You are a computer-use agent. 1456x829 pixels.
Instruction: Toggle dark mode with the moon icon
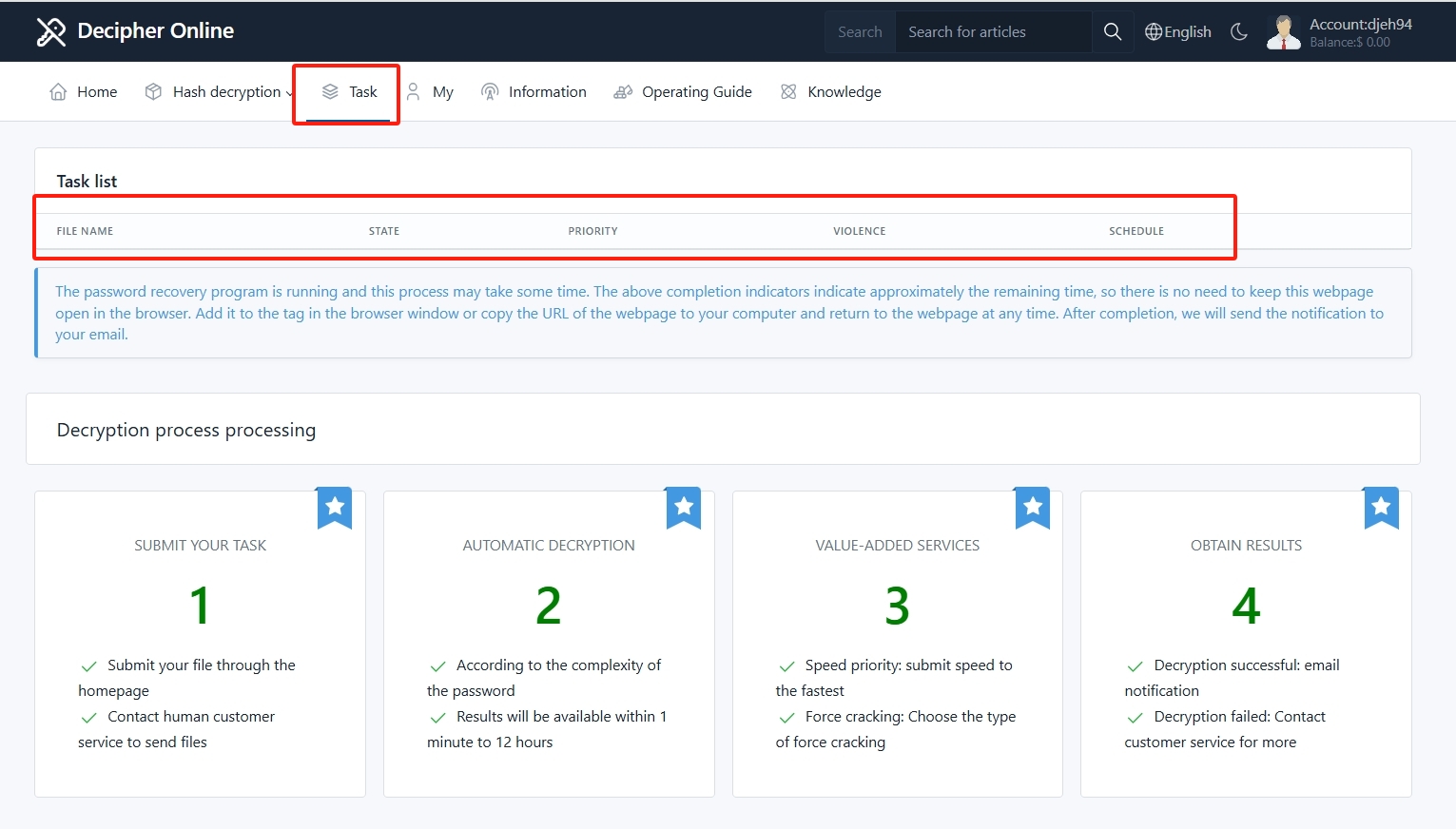click(1238, 31)
